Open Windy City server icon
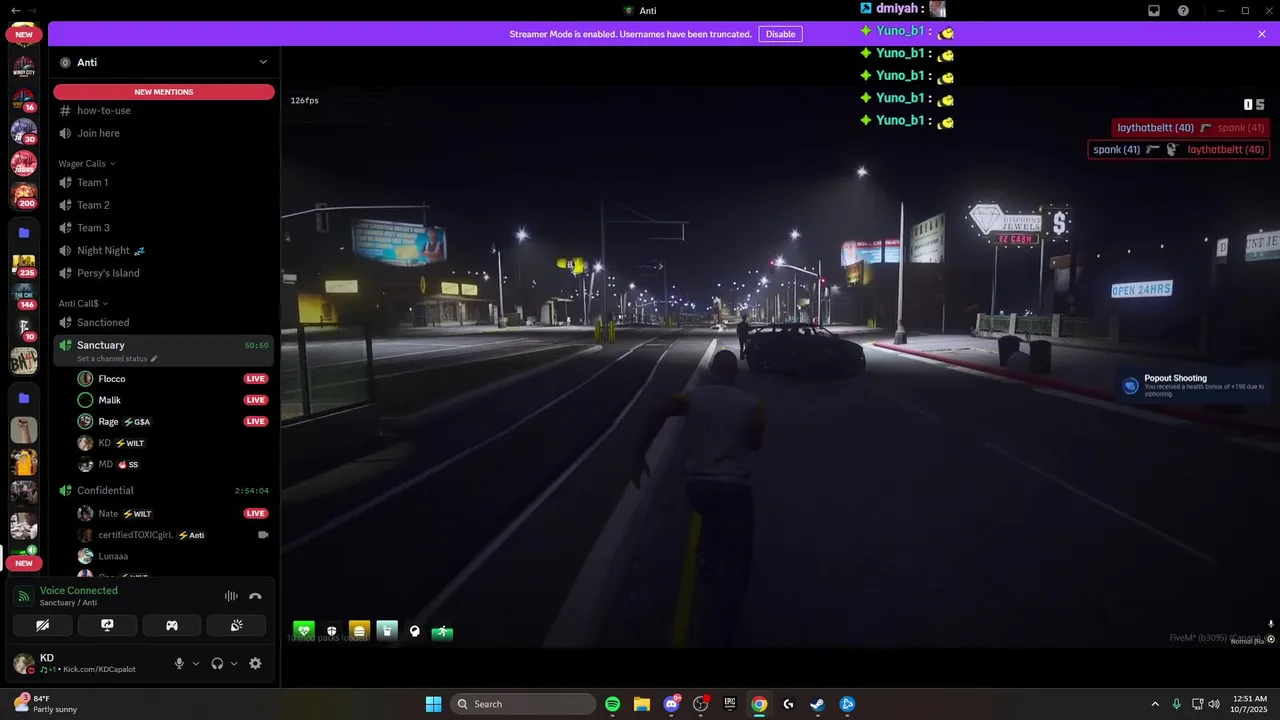 point(24,67)
